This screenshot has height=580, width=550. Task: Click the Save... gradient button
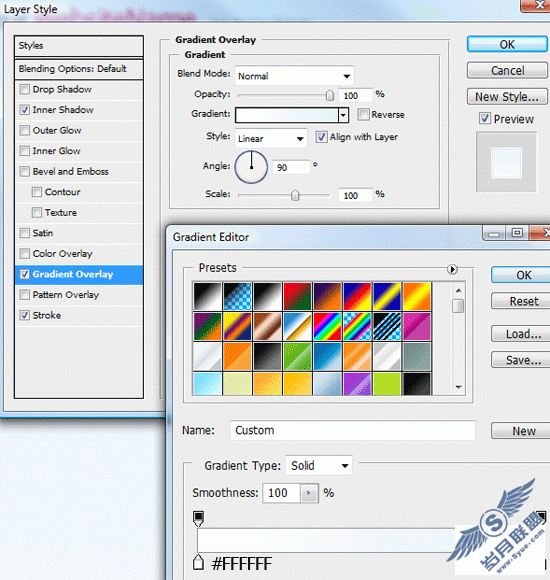(522, 360)
